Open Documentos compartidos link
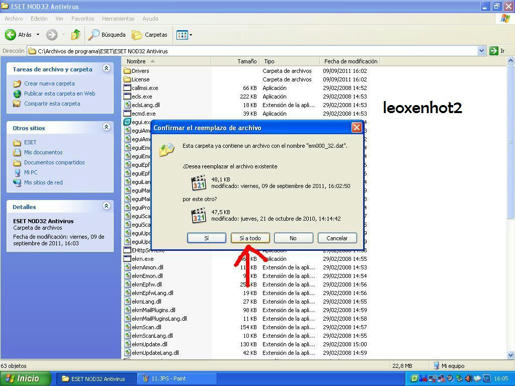Screen dimensions: 515x386 [x=54, y=163]
